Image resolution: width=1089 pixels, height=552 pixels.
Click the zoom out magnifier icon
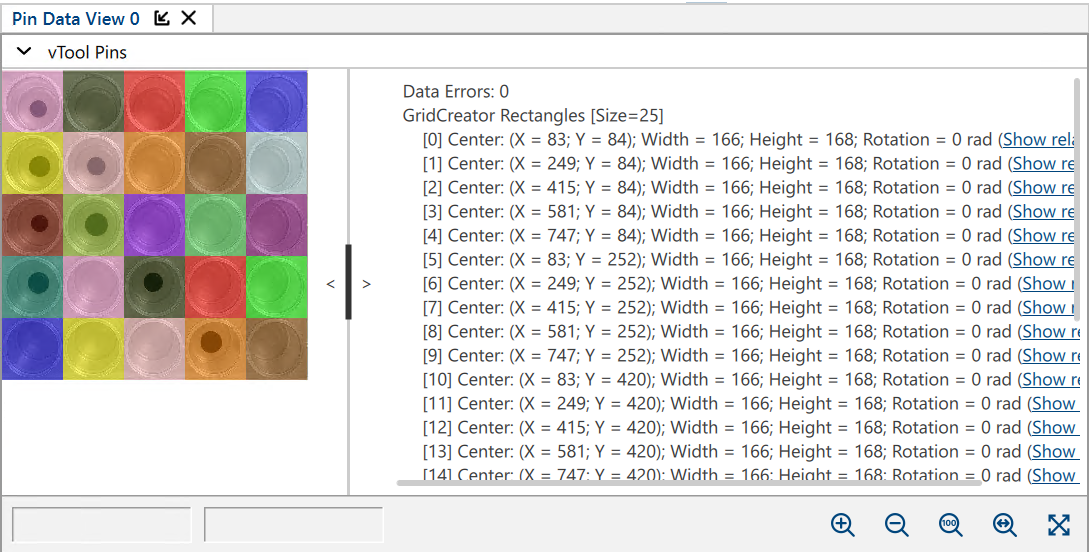point(896,525)
